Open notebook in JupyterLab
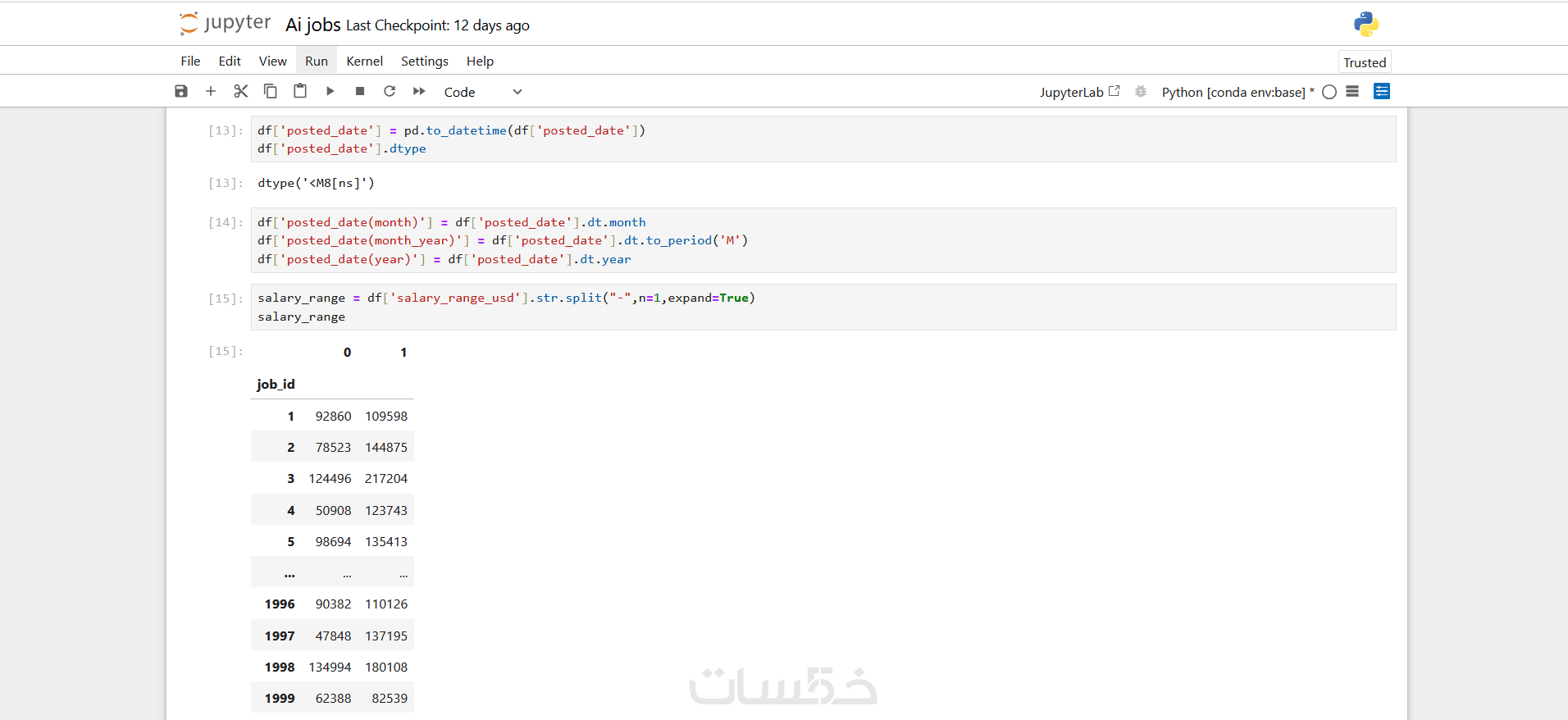 [1079, 92]
